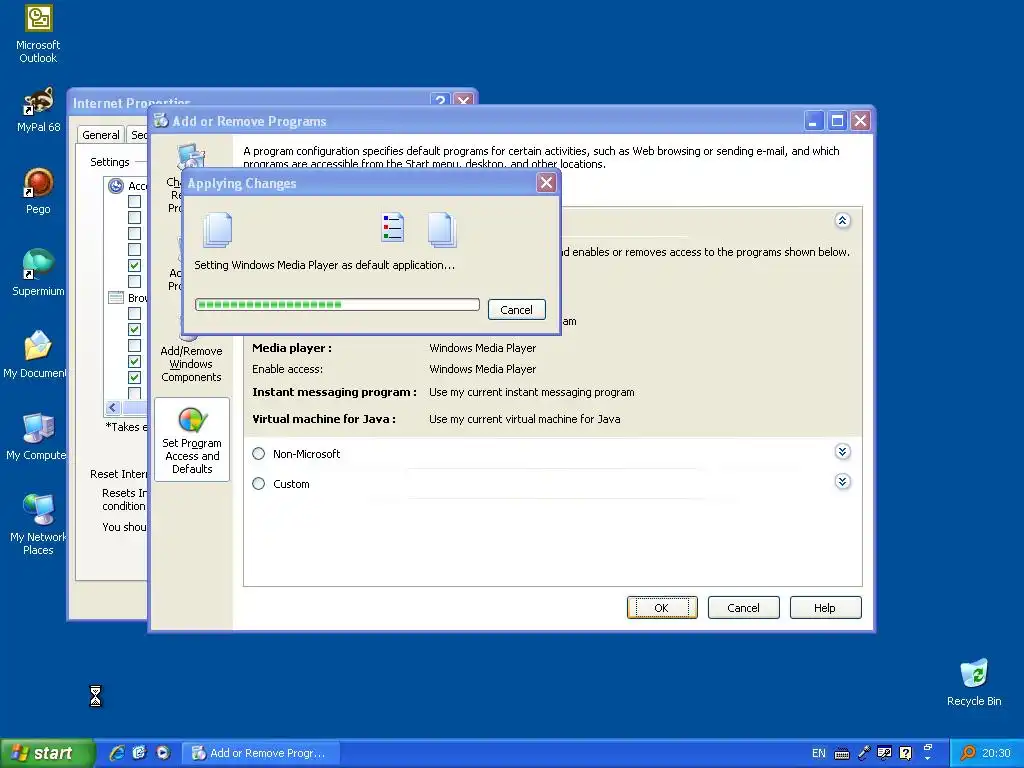Viewport: 1024px width, 768px height.
Task: Click the left document stack icon in Applying Changes
Action: 217,230
